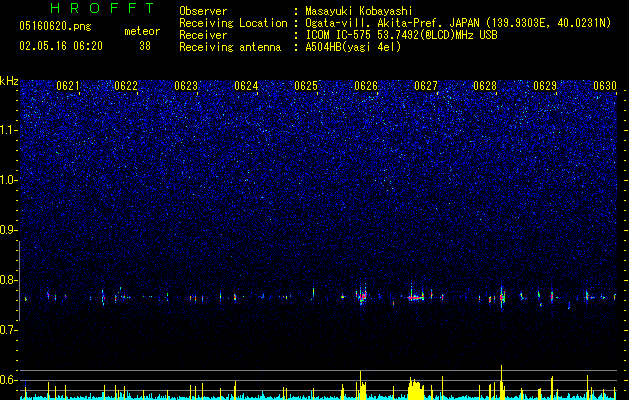Click the antenna text A504HB(yagi 4el)
Screen dimensions: 629x400
pos(353,47)
